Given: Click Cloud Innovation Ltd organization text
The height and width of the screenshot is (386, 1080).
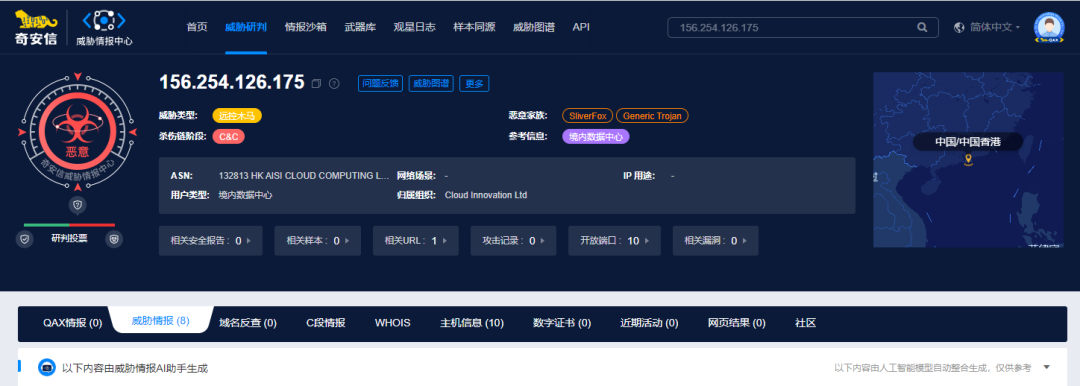Looking at the screenshot, I should coord(486,195).
